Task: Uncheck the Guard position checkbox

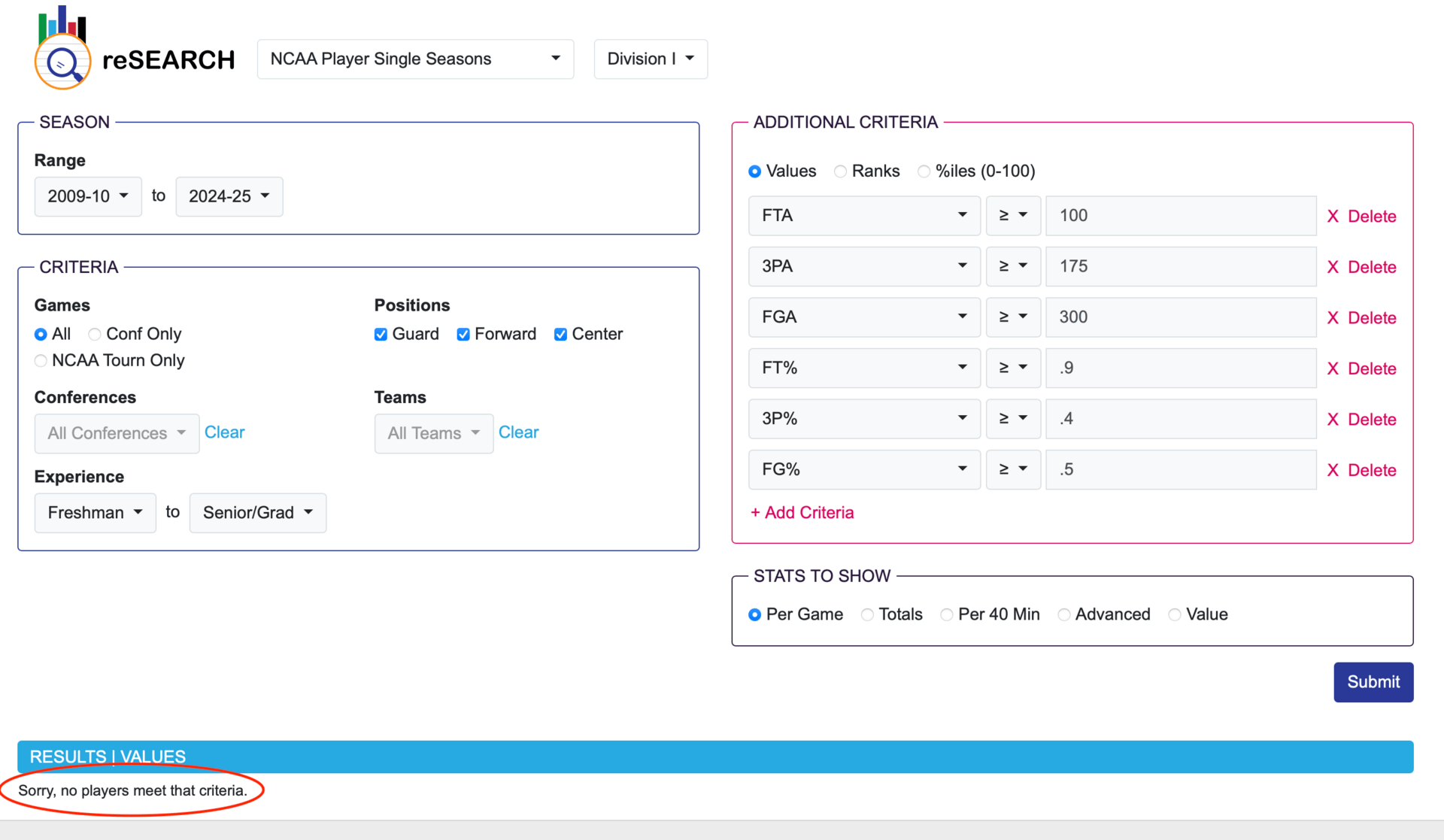Action: click(381, 335)
